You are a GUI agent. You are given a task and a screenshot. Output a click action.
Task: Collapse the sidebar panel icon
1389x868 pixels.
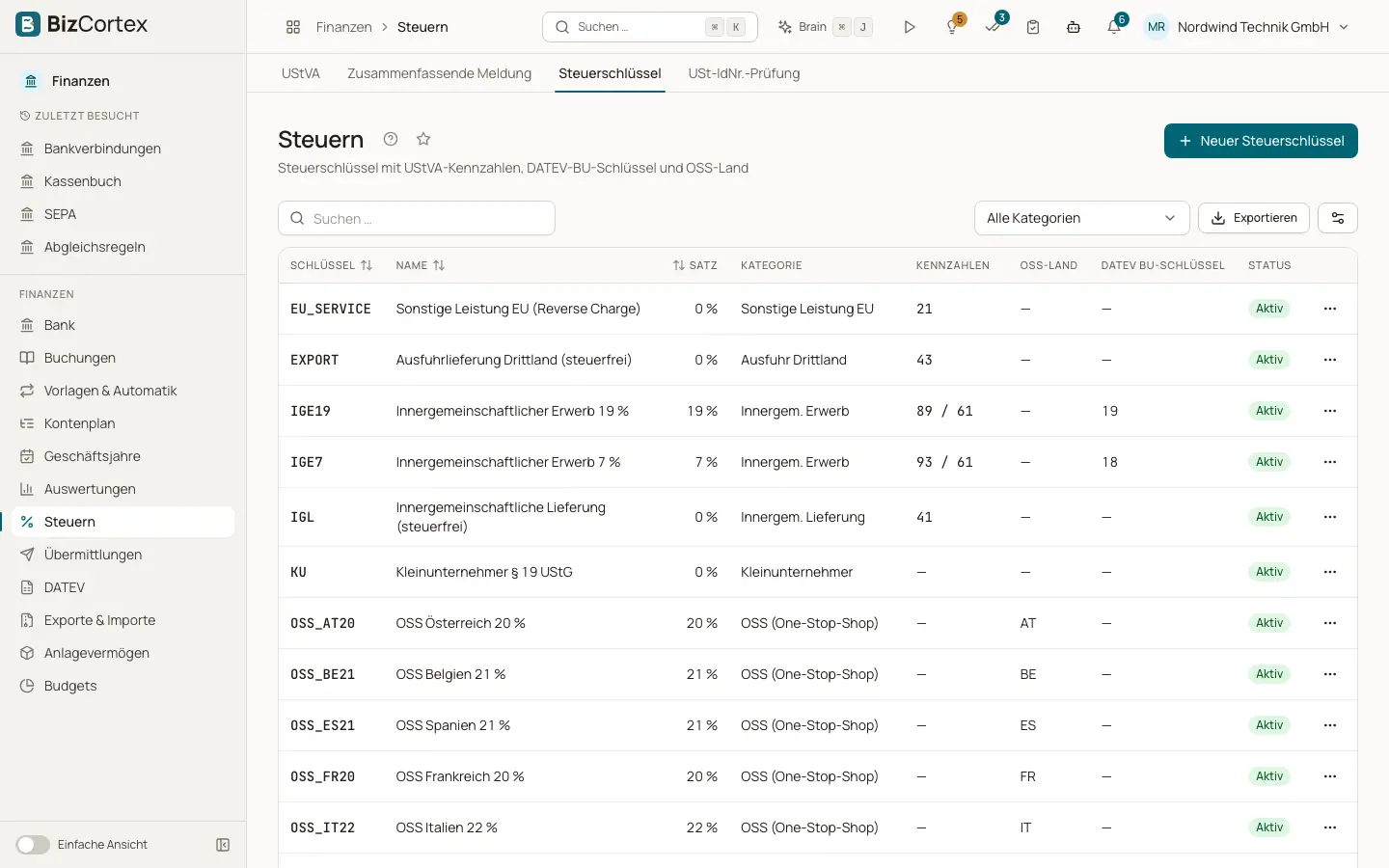tap(223, 845)
